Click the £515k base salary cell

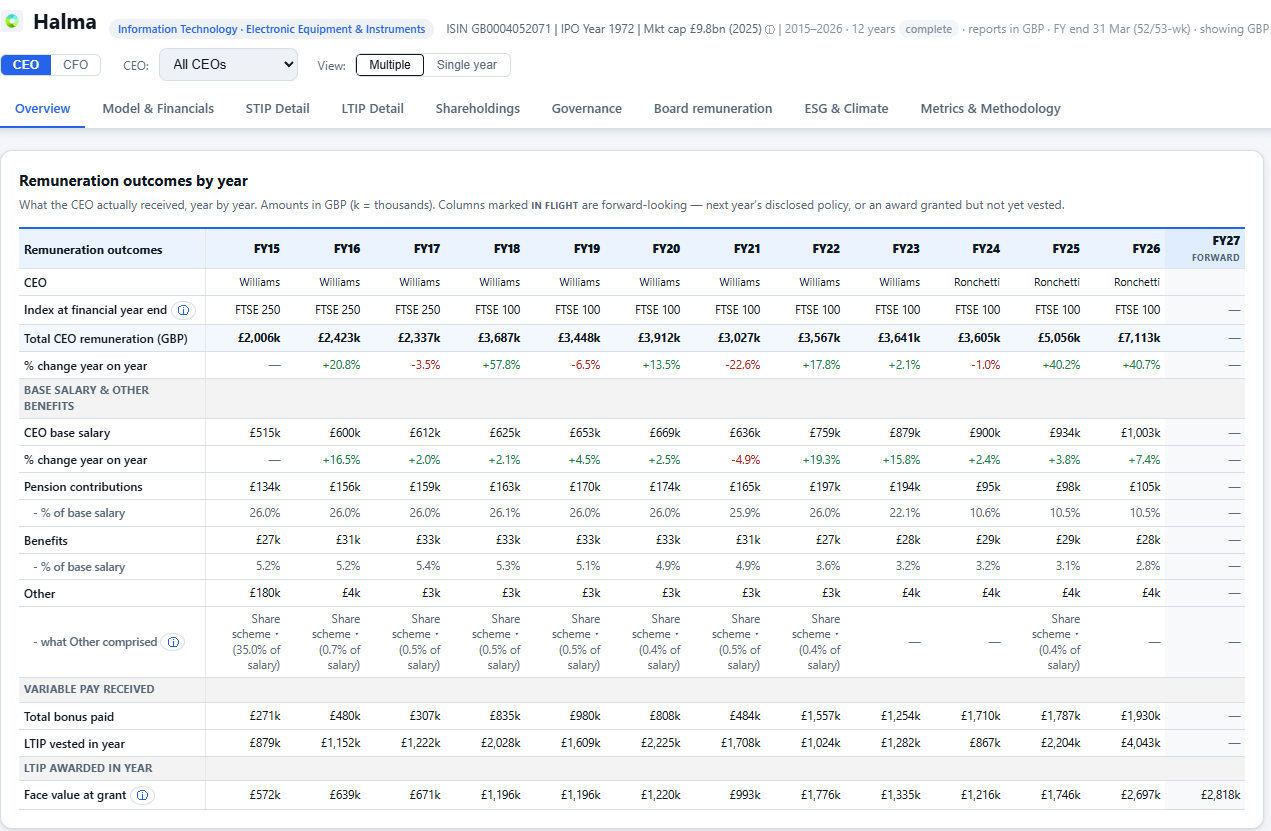(265, 433)
